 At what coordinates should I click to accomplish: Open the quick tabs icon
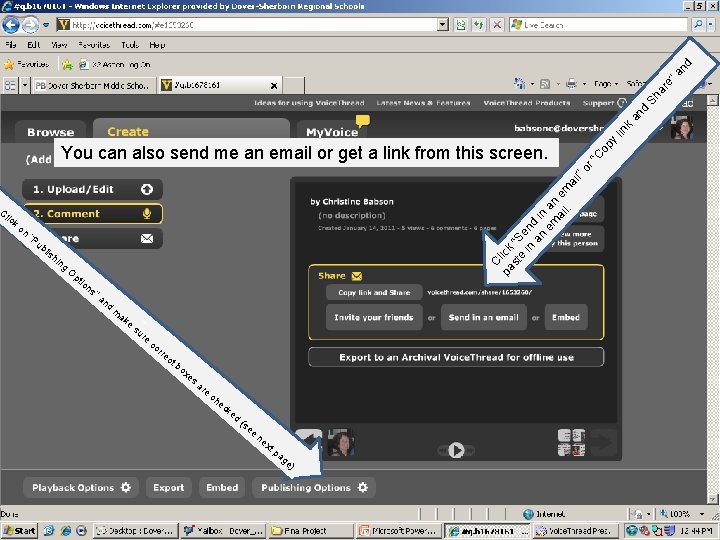click(x=10, y=85)
